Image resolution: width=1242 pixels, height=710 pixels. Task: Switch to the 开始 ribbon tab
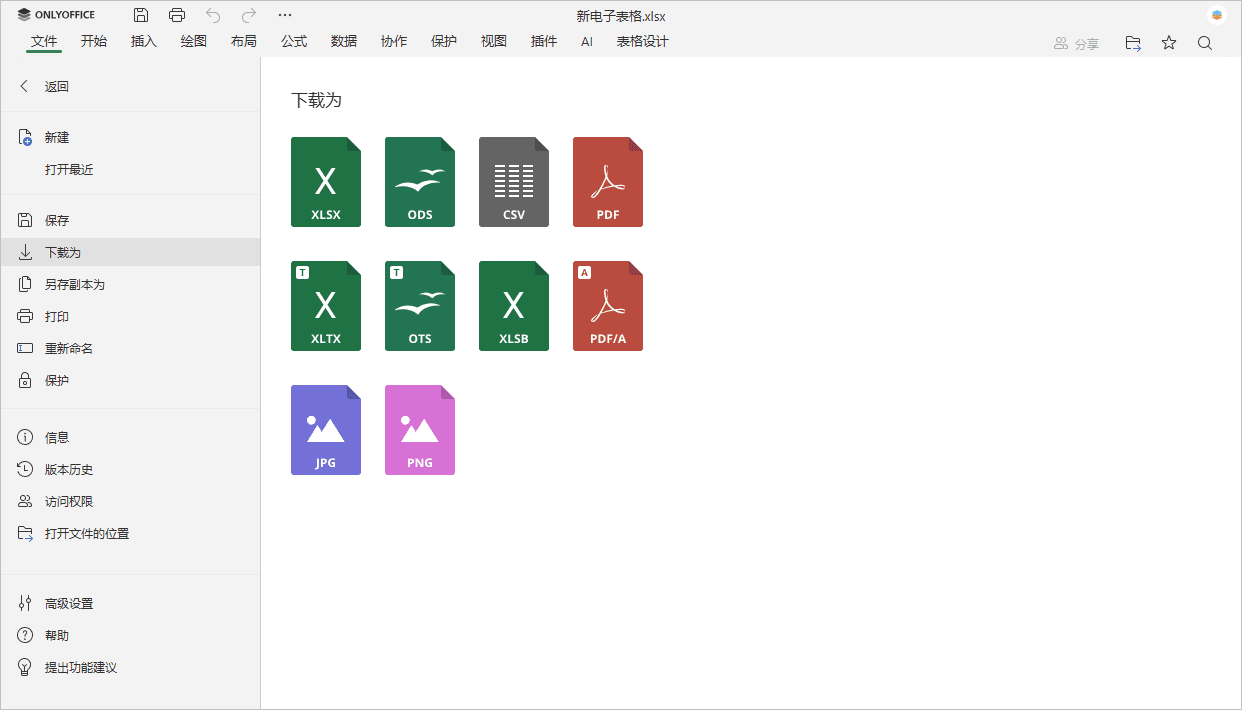(x=94, y=41)
